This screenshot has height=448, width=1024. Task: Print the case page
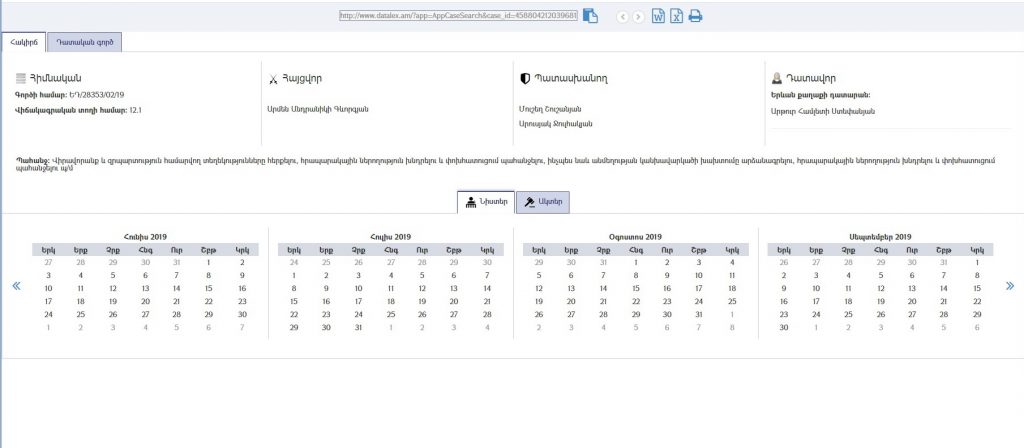696,16
